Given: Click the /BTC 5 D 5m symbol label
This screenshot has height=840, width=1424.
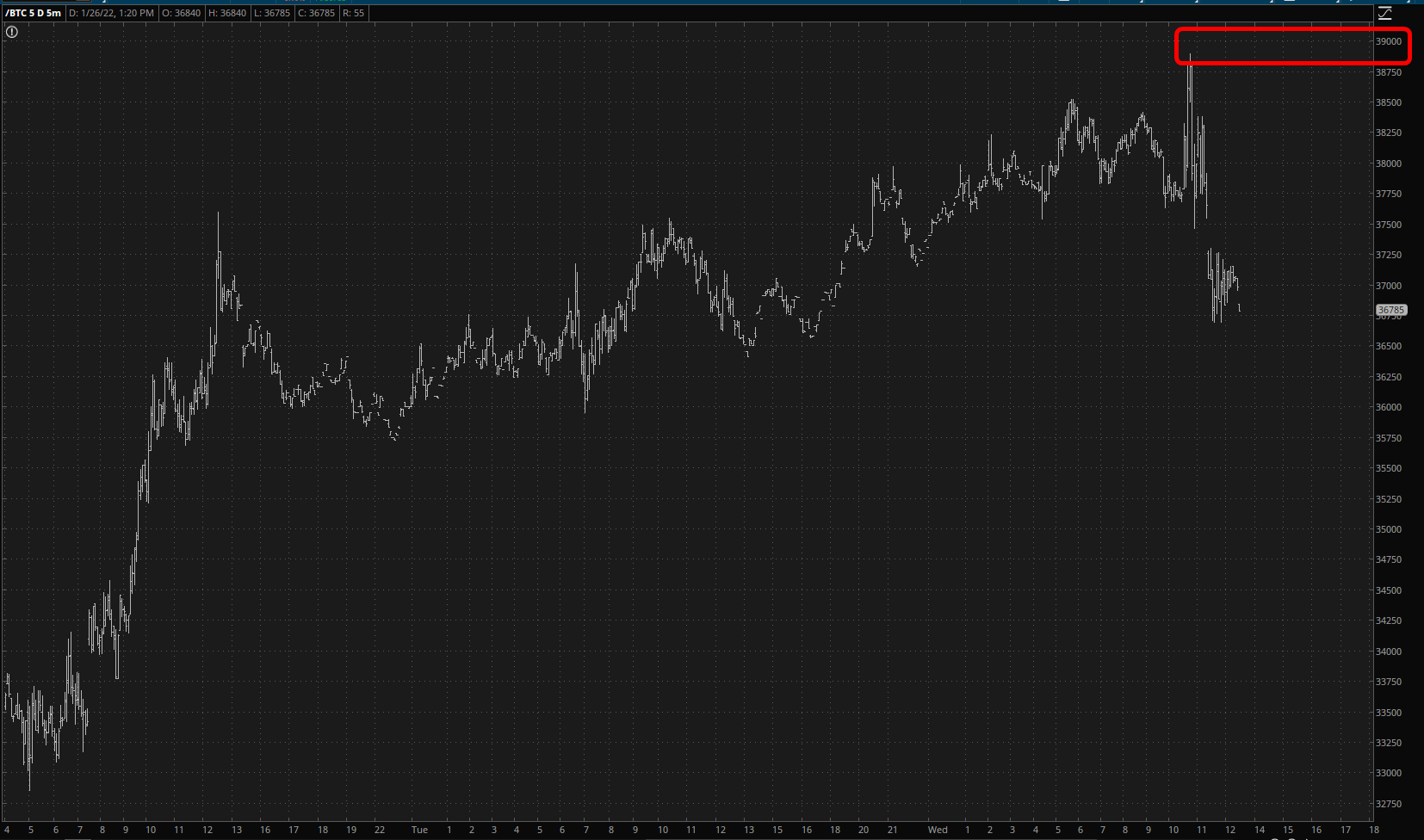Looking at the screenshot, I should coord(34,13).
